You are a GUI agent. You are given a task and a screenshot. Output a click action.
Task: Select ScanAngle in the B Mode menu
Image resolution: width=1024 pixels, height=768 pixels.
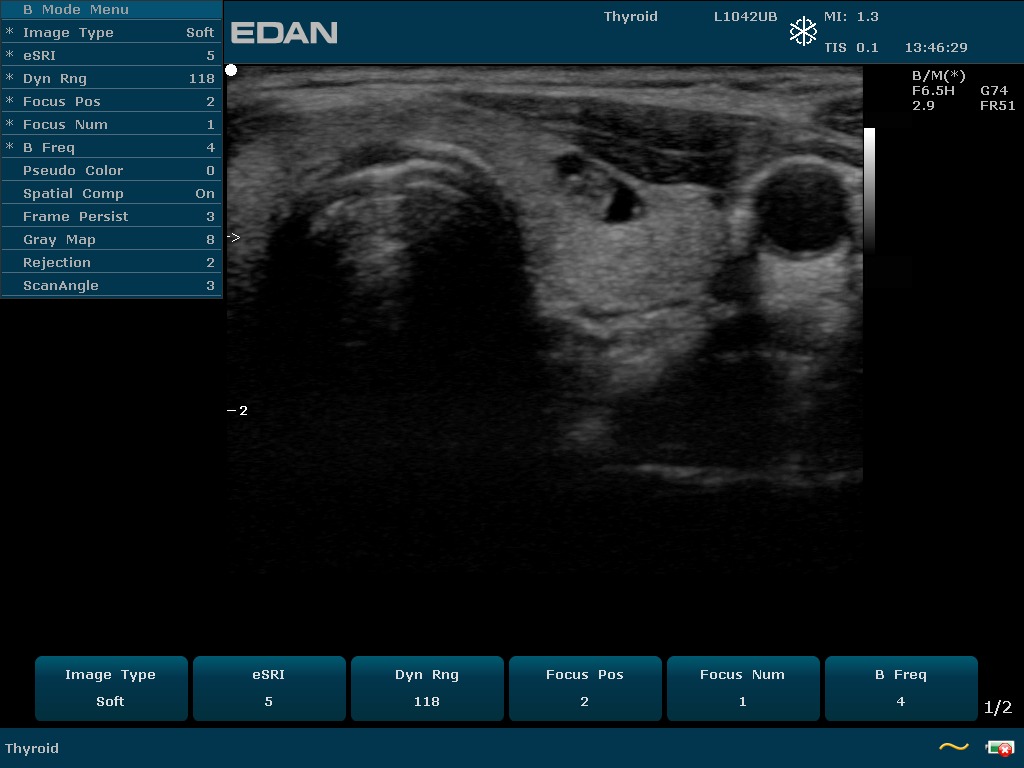coord(111,285)
